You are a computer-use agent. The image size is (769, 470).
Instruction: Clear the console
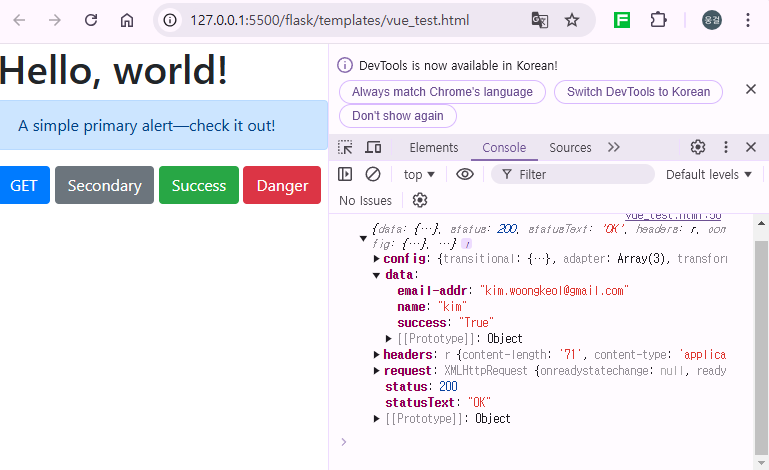373,174
